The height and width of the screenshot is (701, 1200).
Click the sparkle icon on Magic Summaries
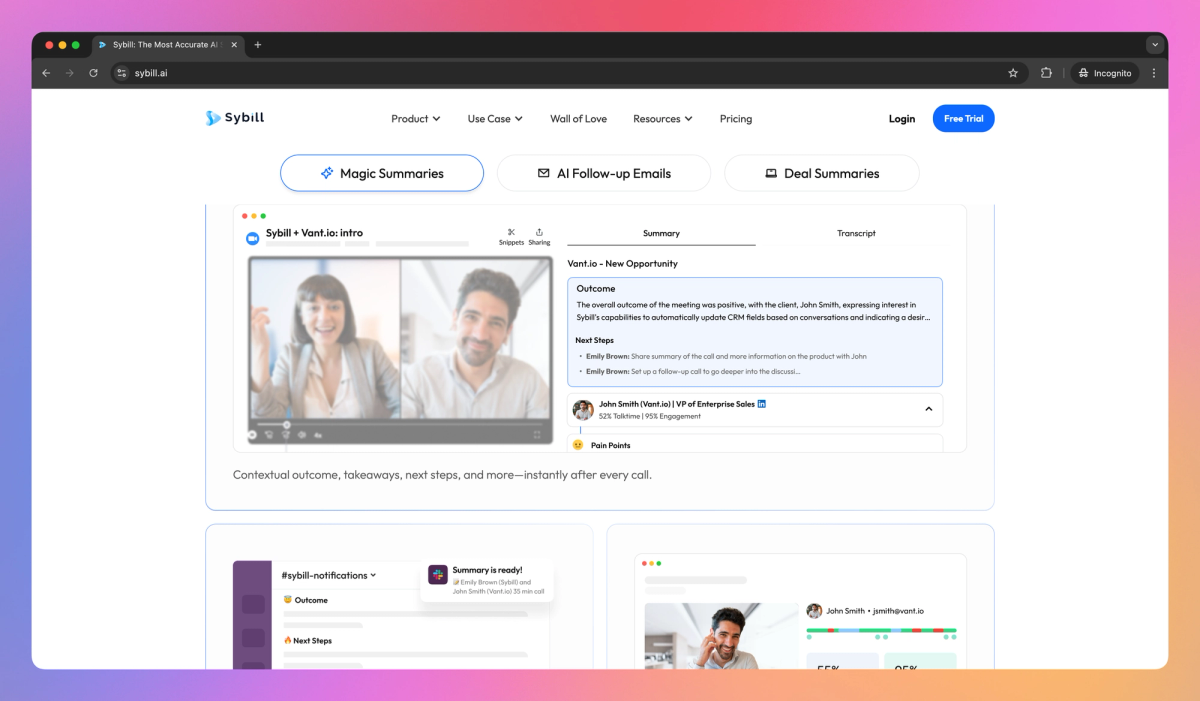click(327, 173)
